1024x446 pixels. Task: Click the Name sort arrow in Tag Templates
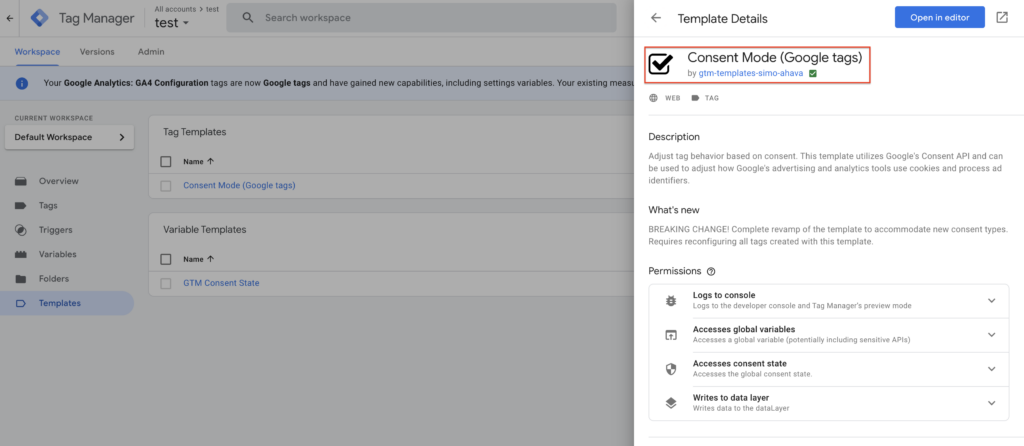click(211, 161)
